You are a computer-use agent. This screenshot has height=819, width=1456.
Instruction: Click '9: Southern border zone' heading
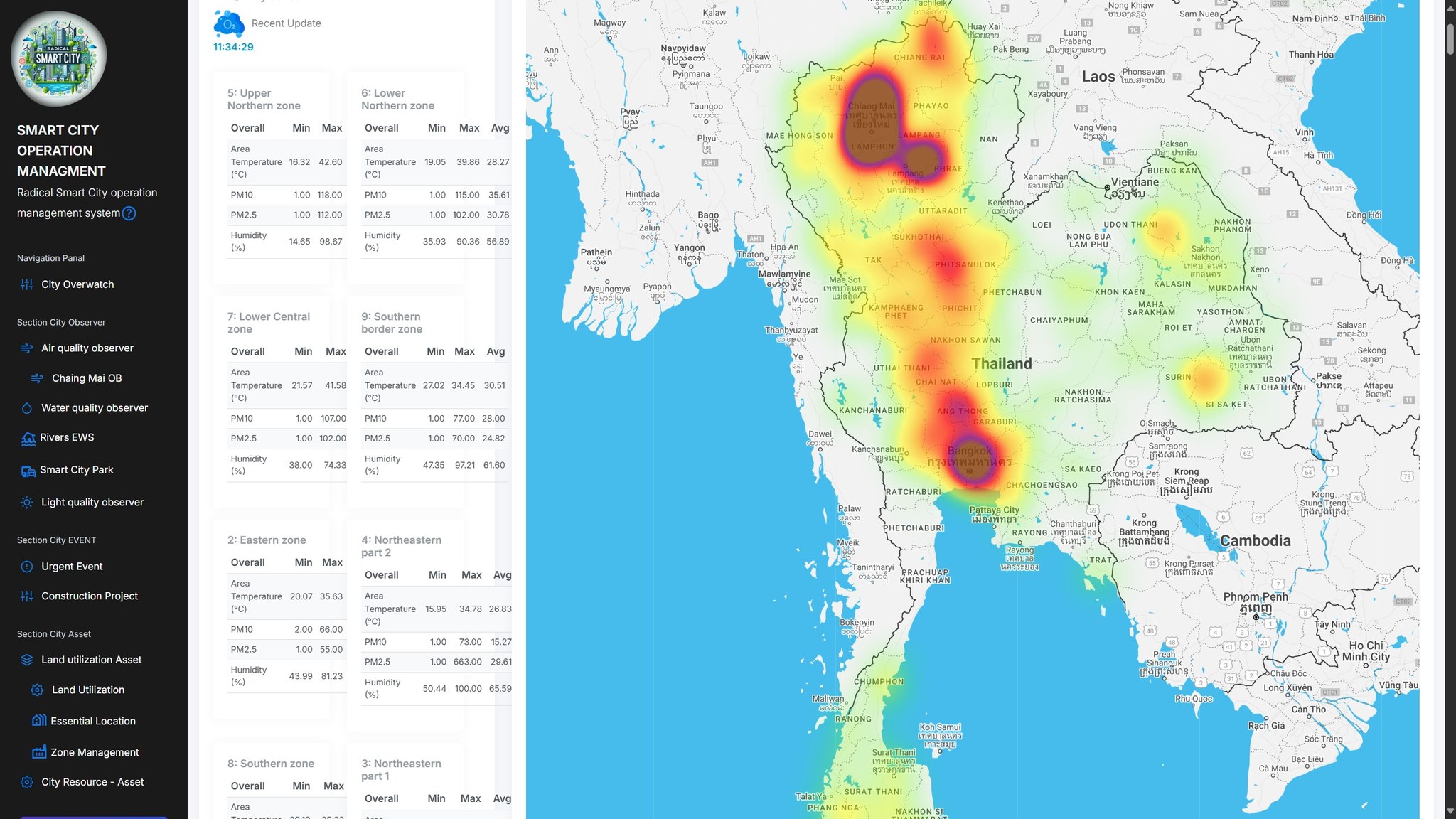[x=392, y=323]
